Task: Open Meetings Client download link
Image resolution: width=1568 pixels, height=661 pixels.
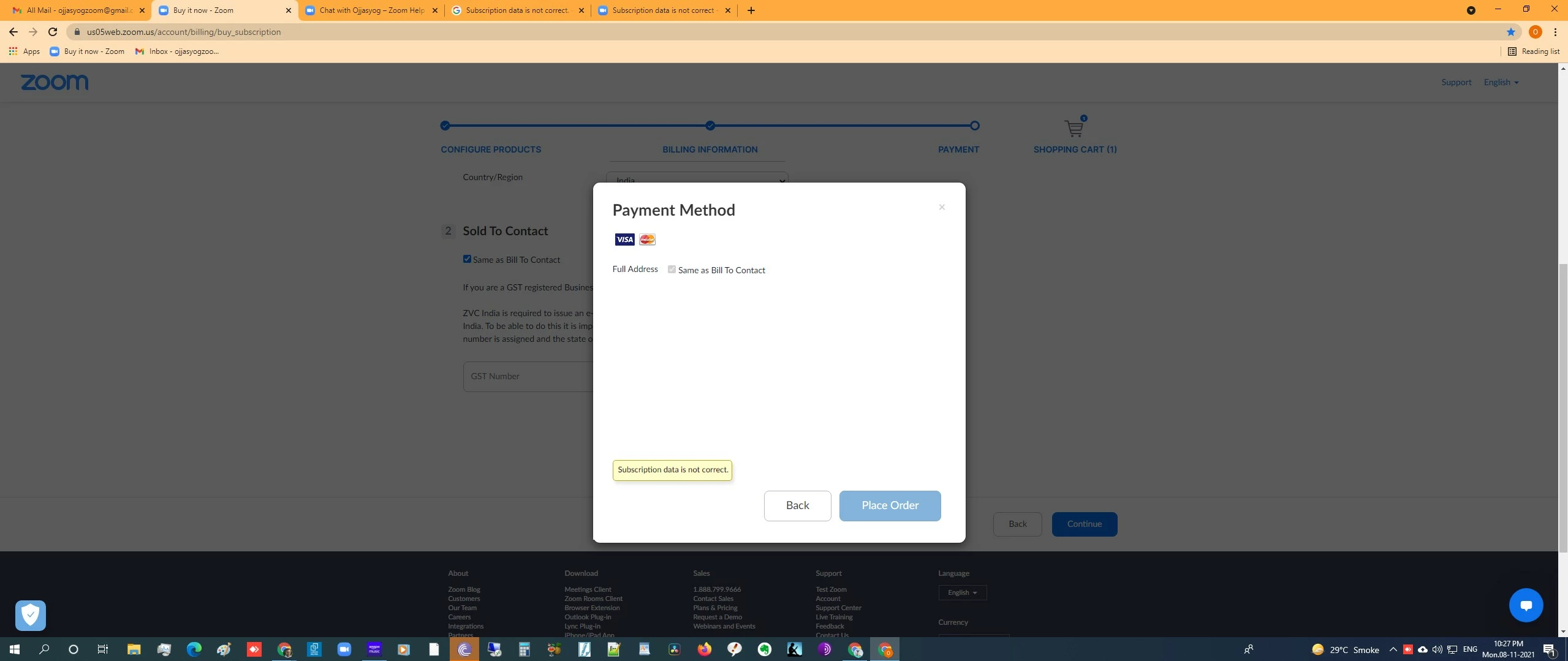Action: click(x=588, y=589)
